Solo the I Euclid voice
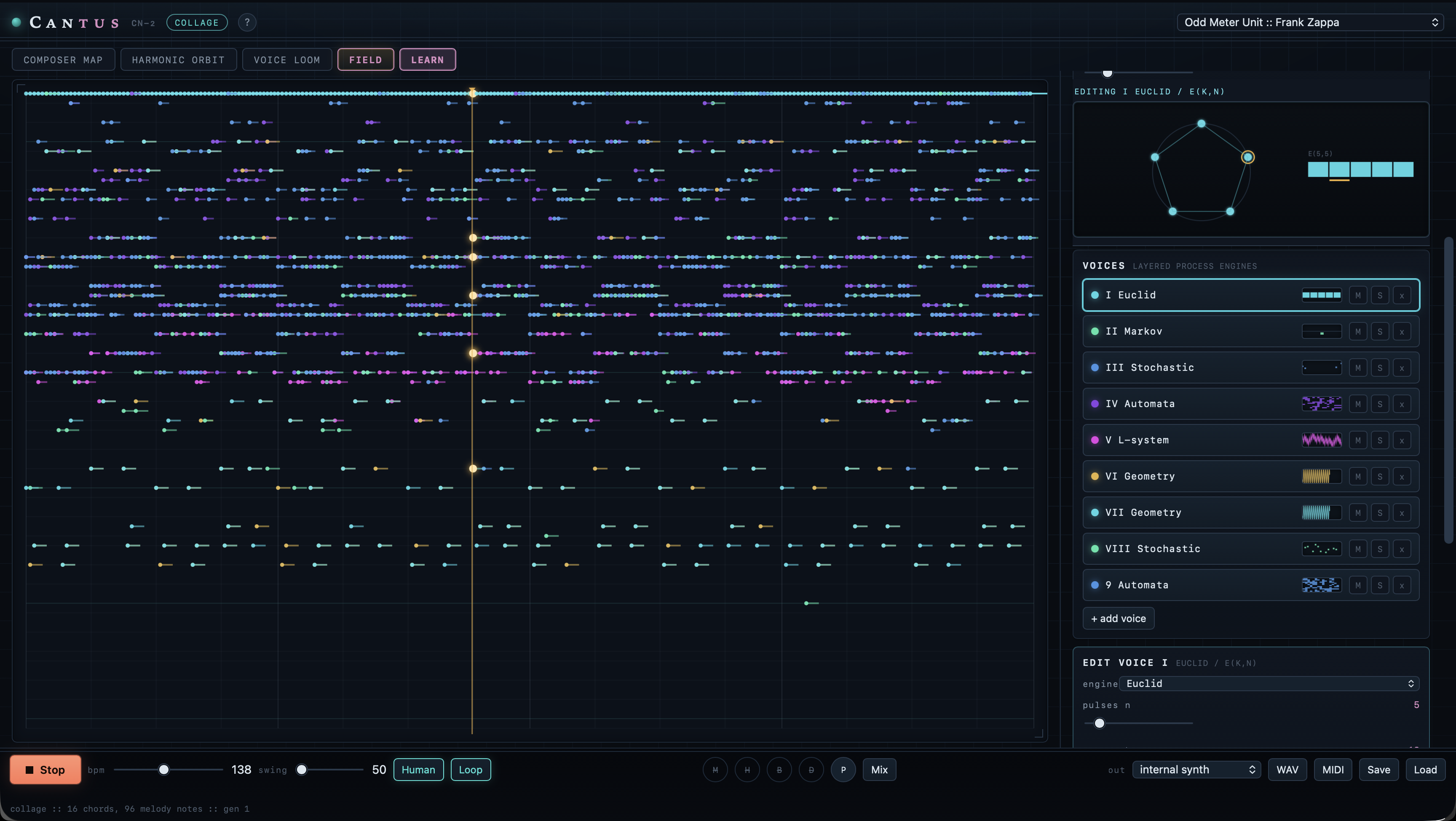Screen dimensions: 1456x821 tap(1380, 295)
